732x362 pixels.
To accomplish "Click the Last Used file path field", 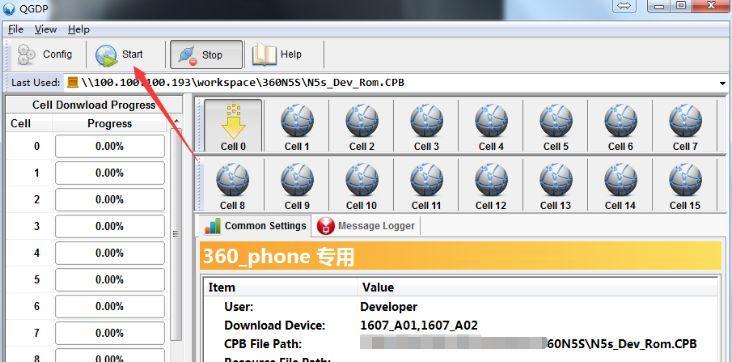I will click(x=392, y=83).
